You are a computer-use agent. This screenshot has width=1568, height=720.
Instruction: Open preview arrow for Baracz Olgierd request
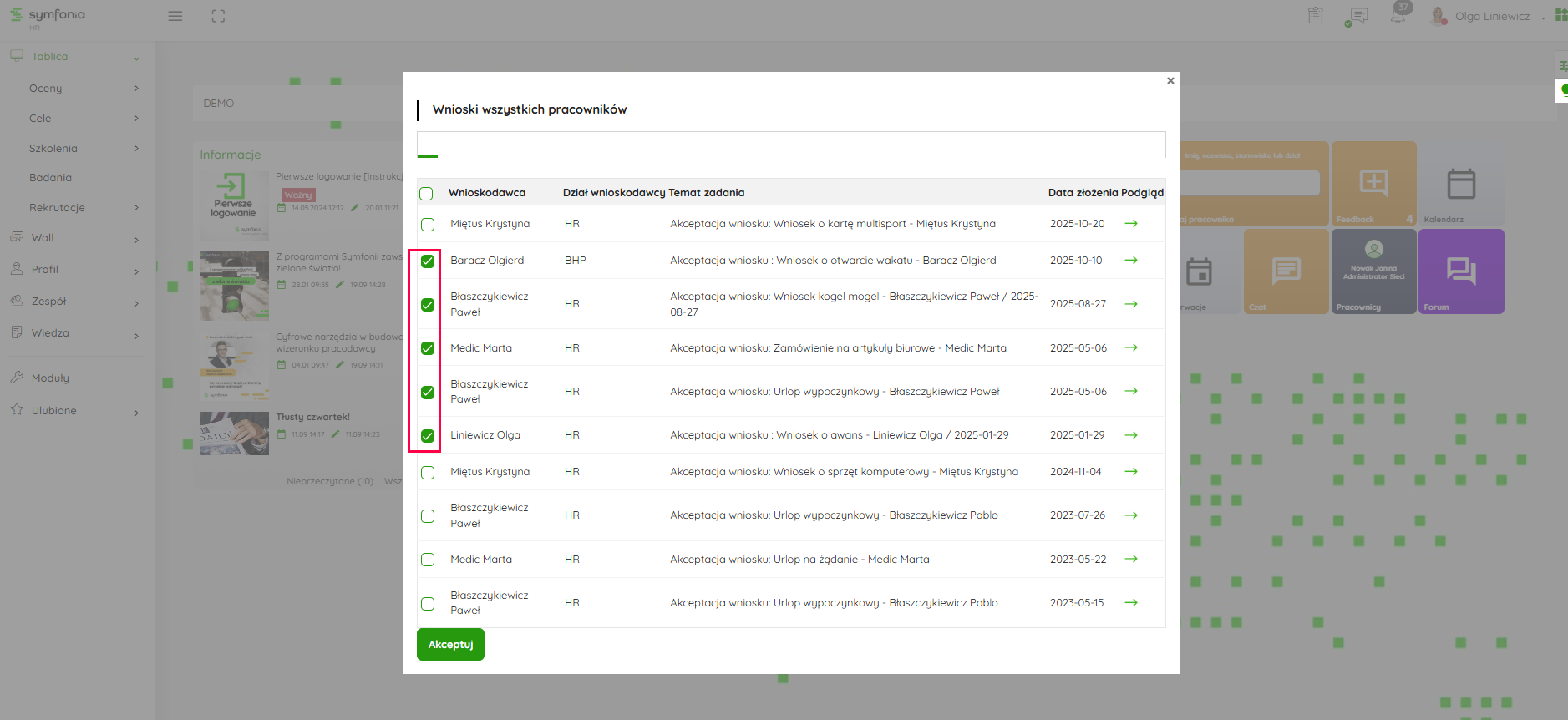(1131, 261)
